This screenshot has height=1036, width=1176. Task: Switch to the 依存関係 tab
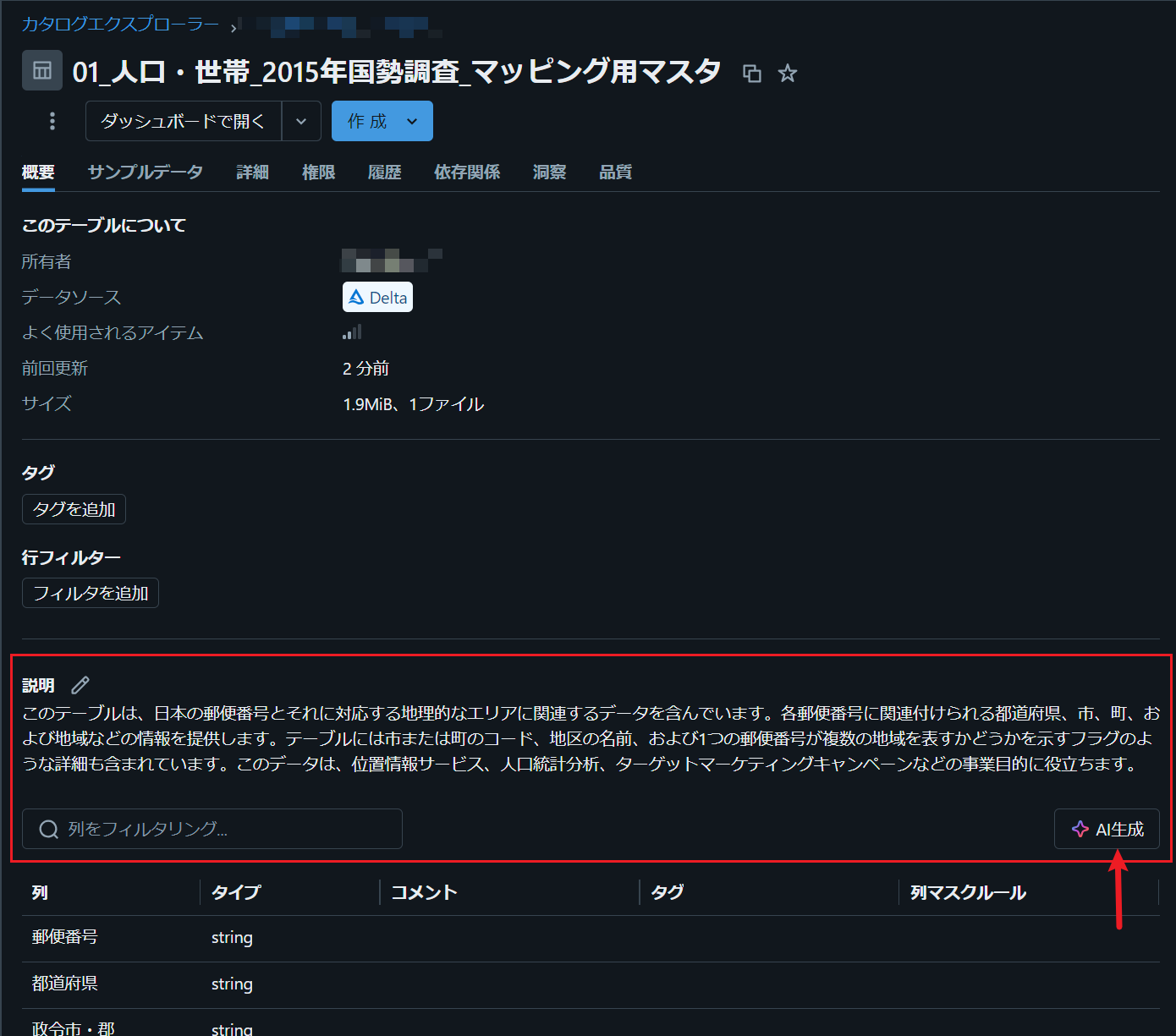tap(467, 172)
